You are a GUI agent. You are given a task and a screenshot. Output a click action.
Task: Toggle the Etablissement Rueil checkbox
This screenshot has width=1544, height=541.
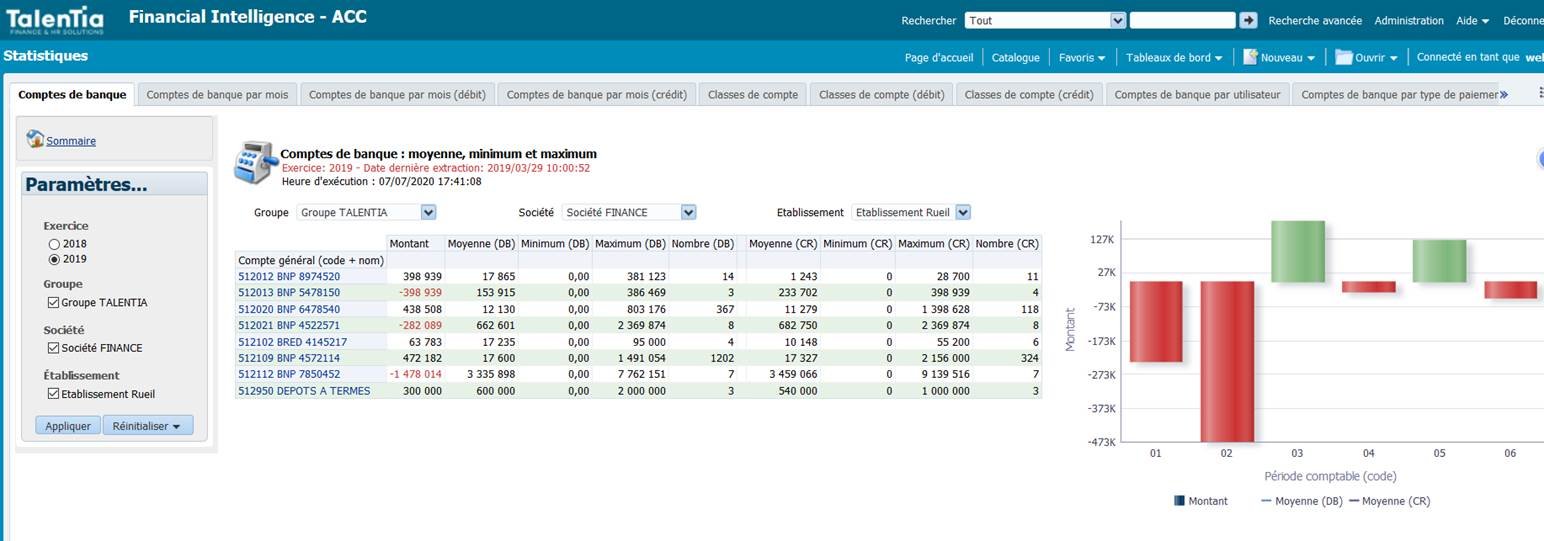[x=54, y=394]
